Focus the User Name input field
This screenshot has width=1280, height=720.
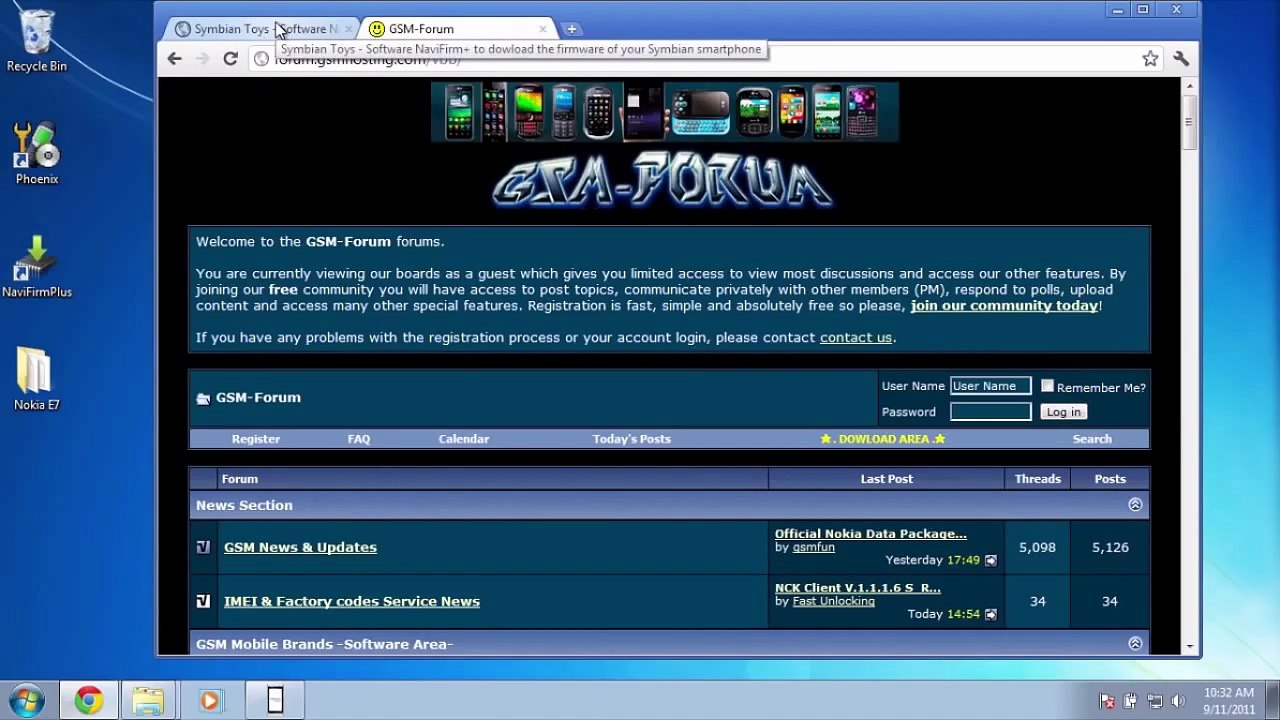990,386
